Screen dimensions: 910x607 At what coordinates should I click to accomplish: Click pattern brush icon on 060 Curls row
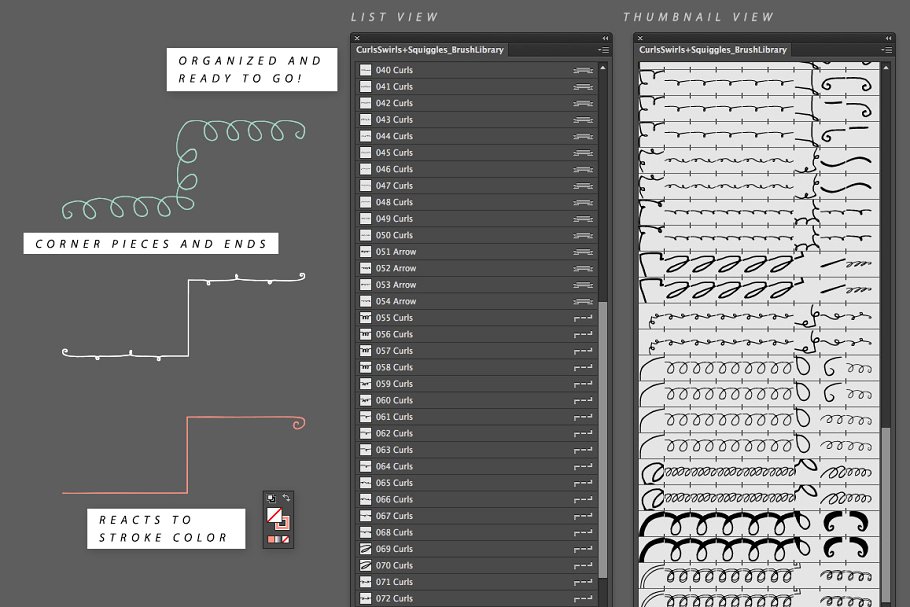point(584,400)
